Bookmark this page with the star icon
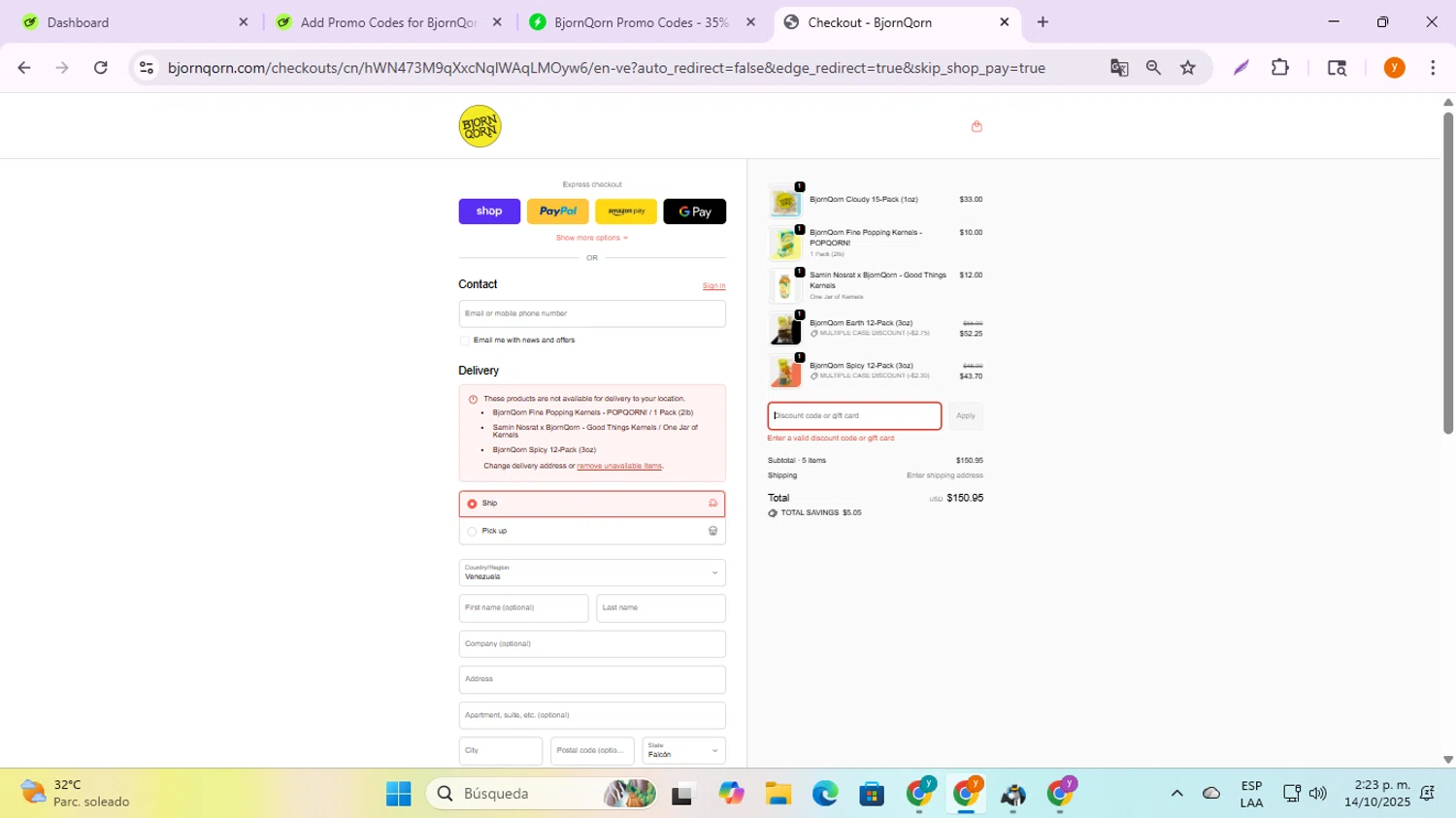The width and height of the screenshot is (1456, 818). (1188, 68)
